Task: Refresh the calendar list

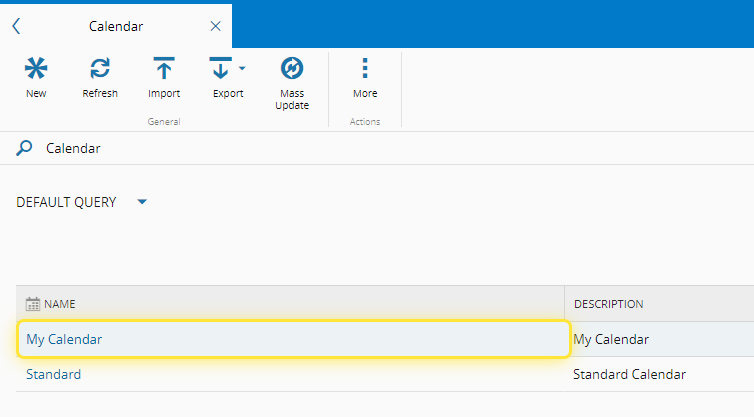Action: (100, 69)
